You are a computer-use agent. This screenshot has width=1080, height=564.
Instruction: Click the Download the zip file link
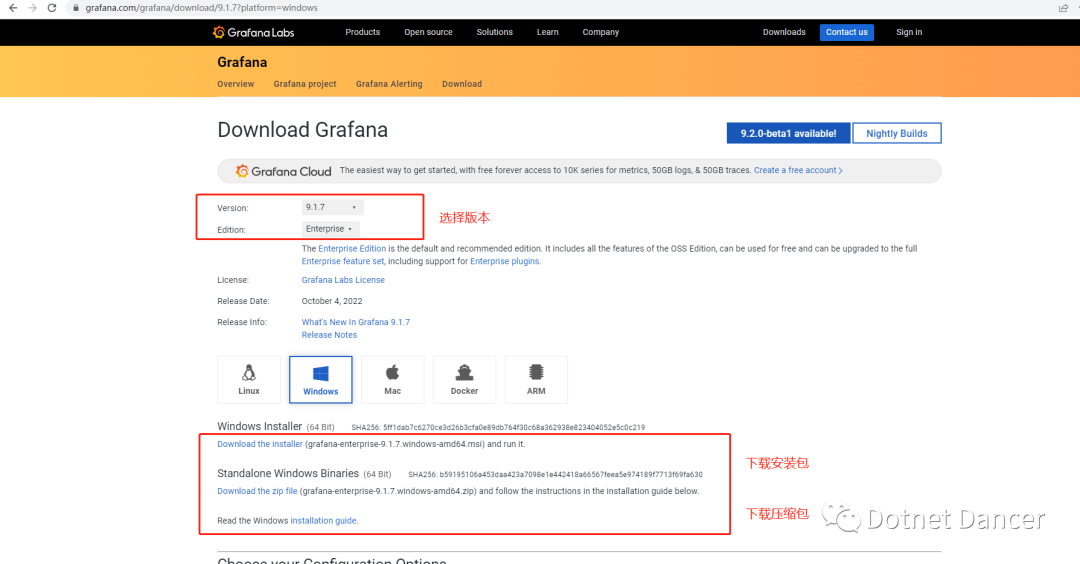pyautogui.click(x=257, y=491)
